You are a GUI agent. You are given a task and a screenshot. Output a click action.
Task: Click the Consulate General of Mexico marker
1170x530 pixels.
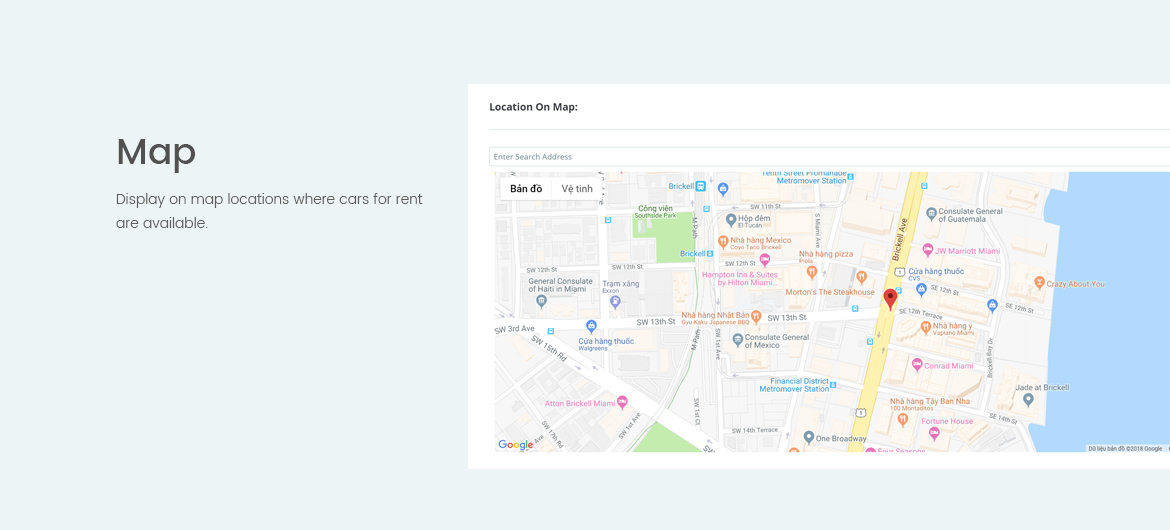pos(738,340)
